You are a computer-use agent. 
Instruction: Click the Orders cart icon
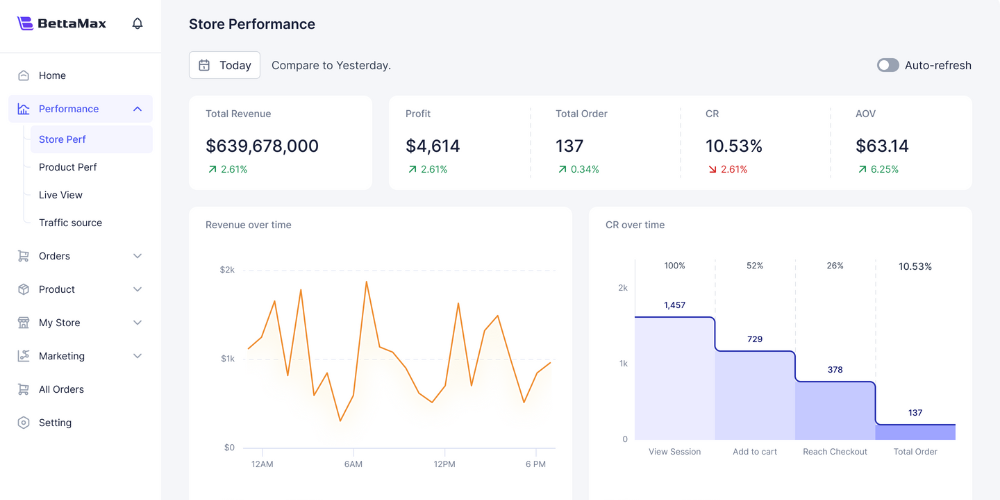[x=24, y=256]
